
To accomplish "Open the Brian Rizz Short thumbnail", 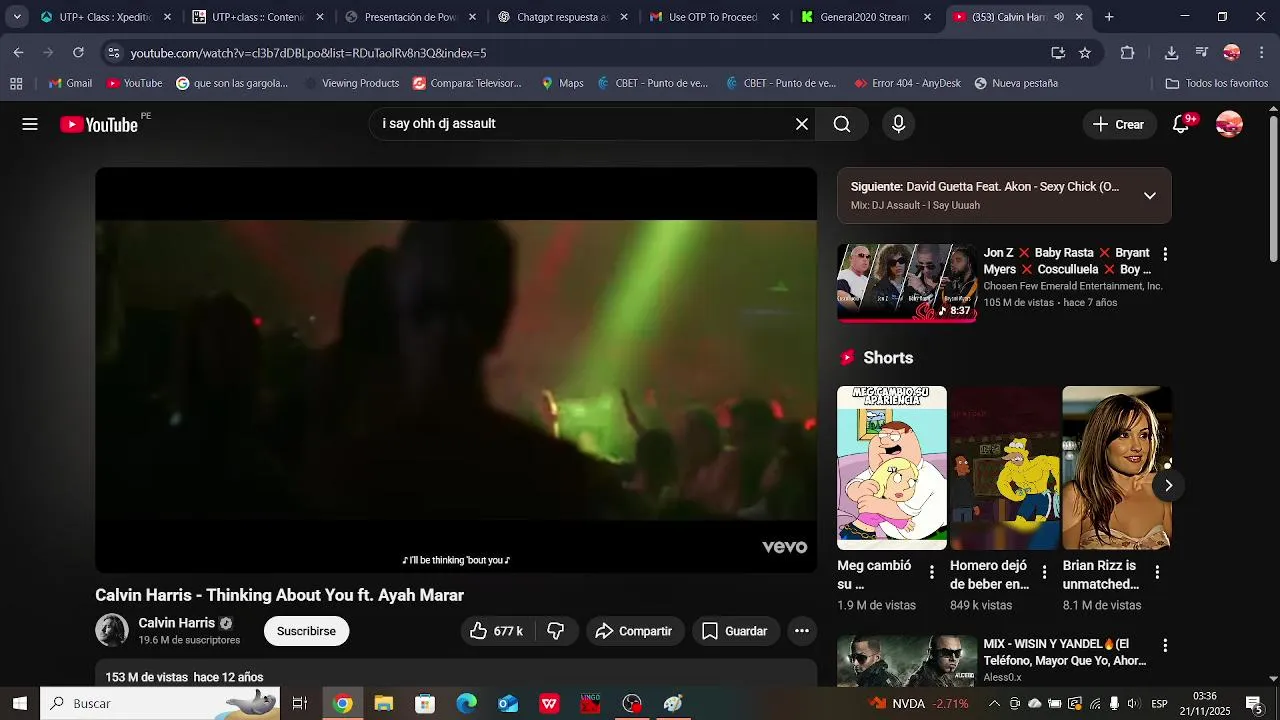I will click(1117, 468).
